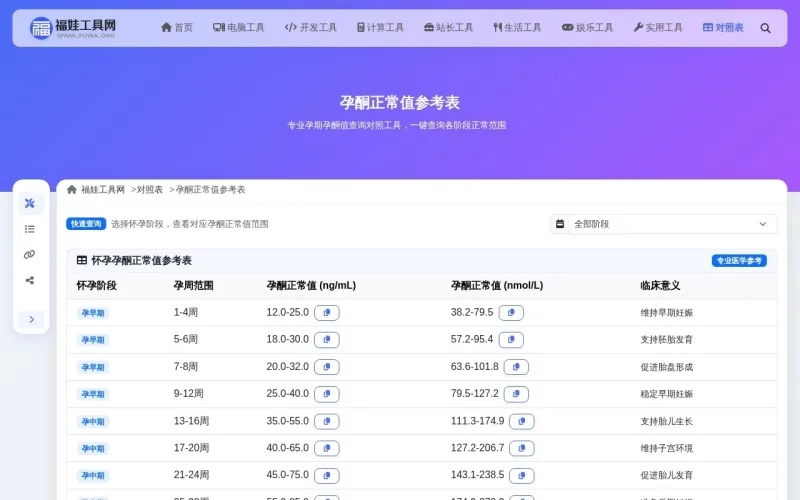The height and width of the screenshot is (500, 800).
Task: Open 开发工具 menu
Action: coord(311,28)
